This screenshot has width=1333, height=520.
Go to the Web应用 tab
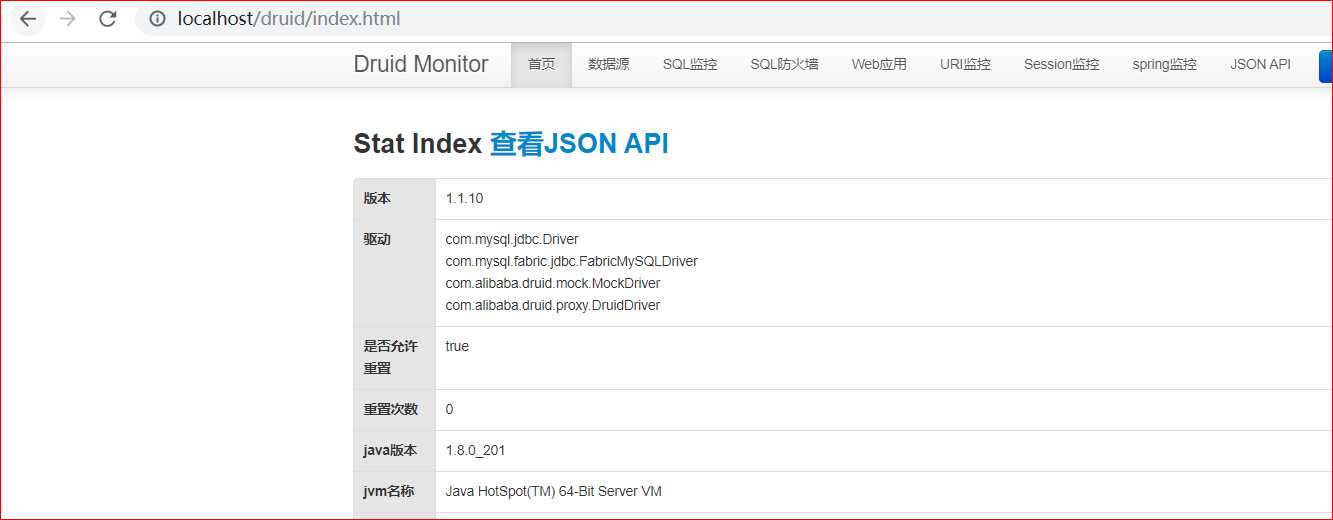click(x=879, y=64)
